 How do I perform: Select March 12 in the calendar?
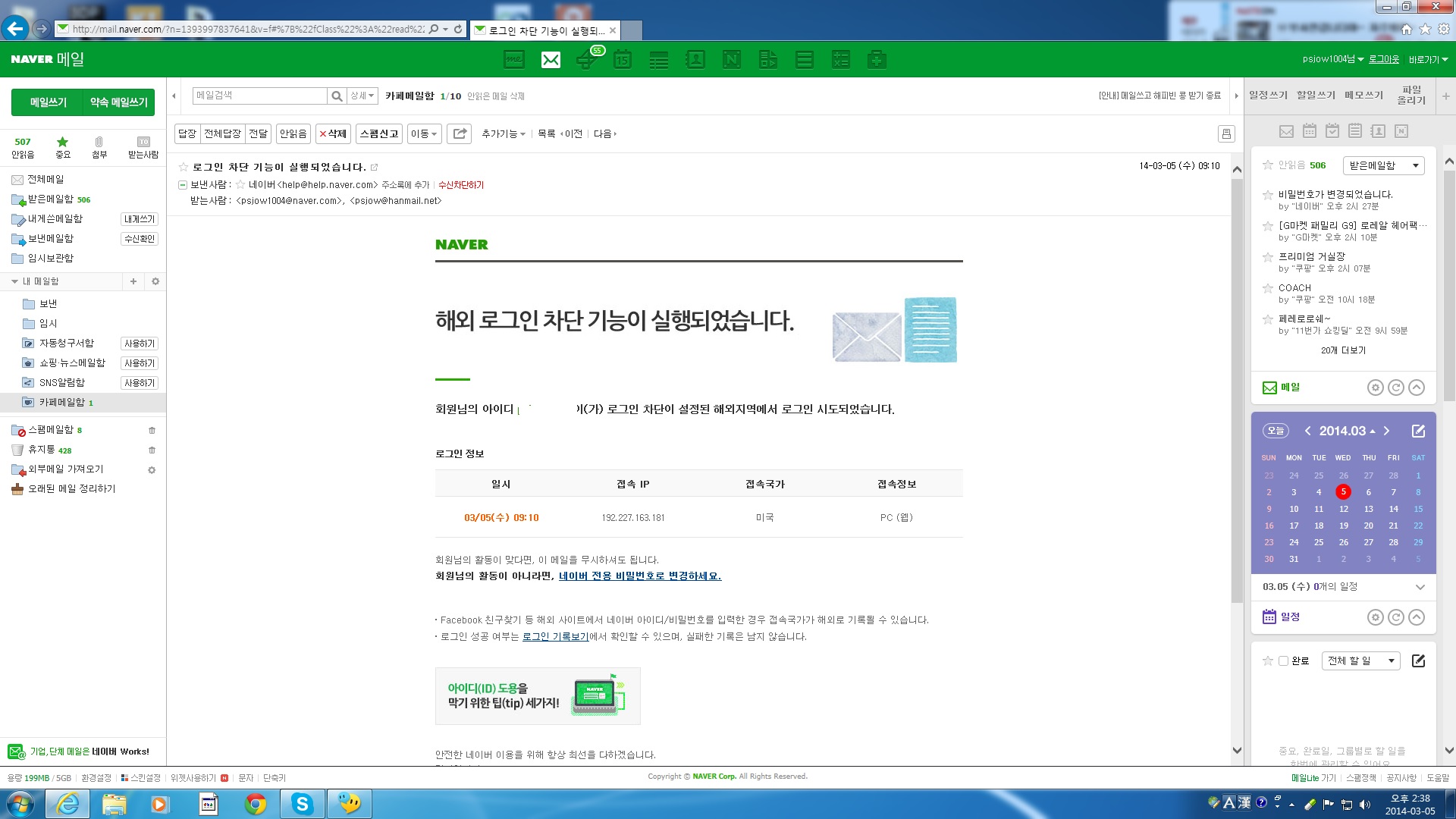pos(1343,509)
